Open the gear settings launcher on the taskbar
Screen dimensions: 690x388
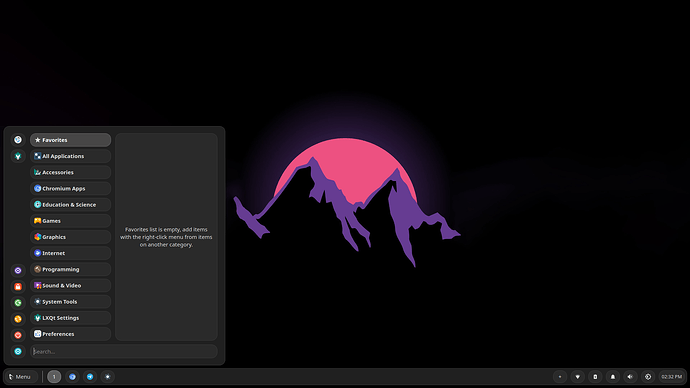pyautogui.click(x=107, y=377)
